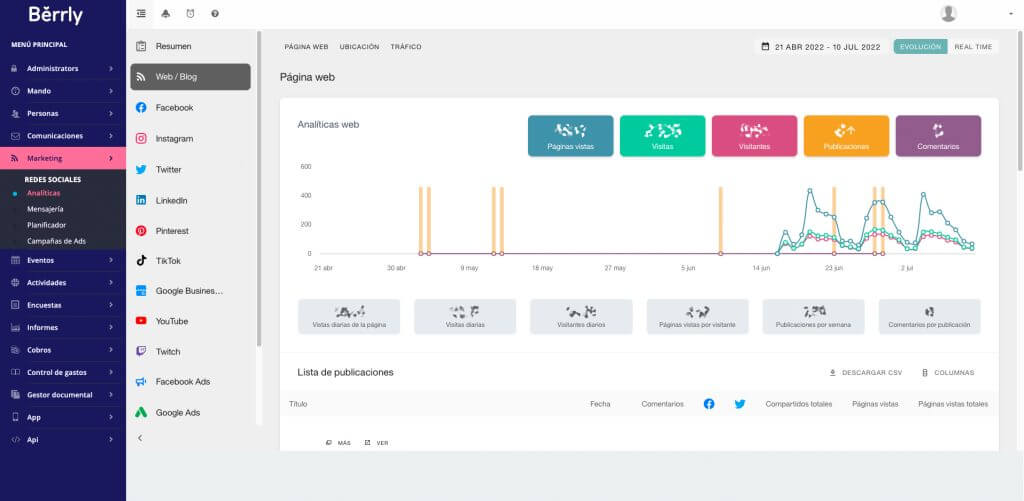This screenshot has width=1024, height=501.
Task: Click Vistas diarias de la página card
Action: coord(349,316)
